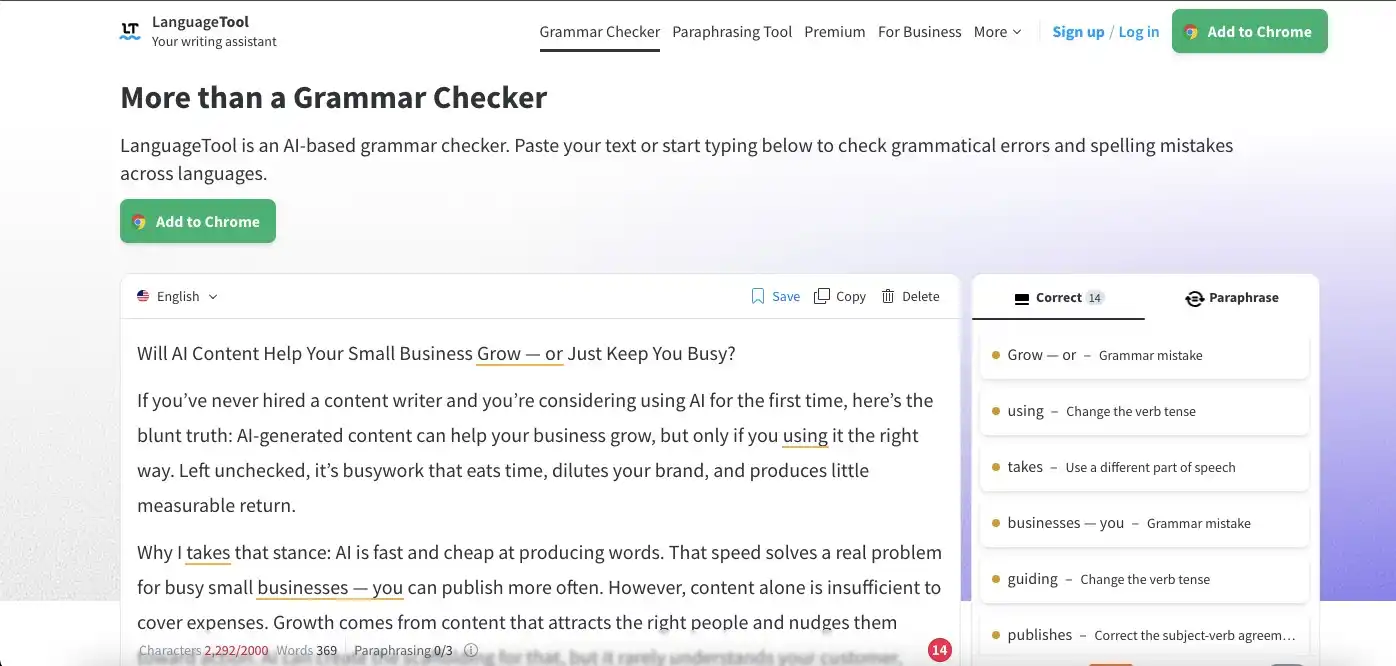
Task: Open the 'guiding' change verb tense suggestion
Action: pyautogui.click(x=1144, y=579)
